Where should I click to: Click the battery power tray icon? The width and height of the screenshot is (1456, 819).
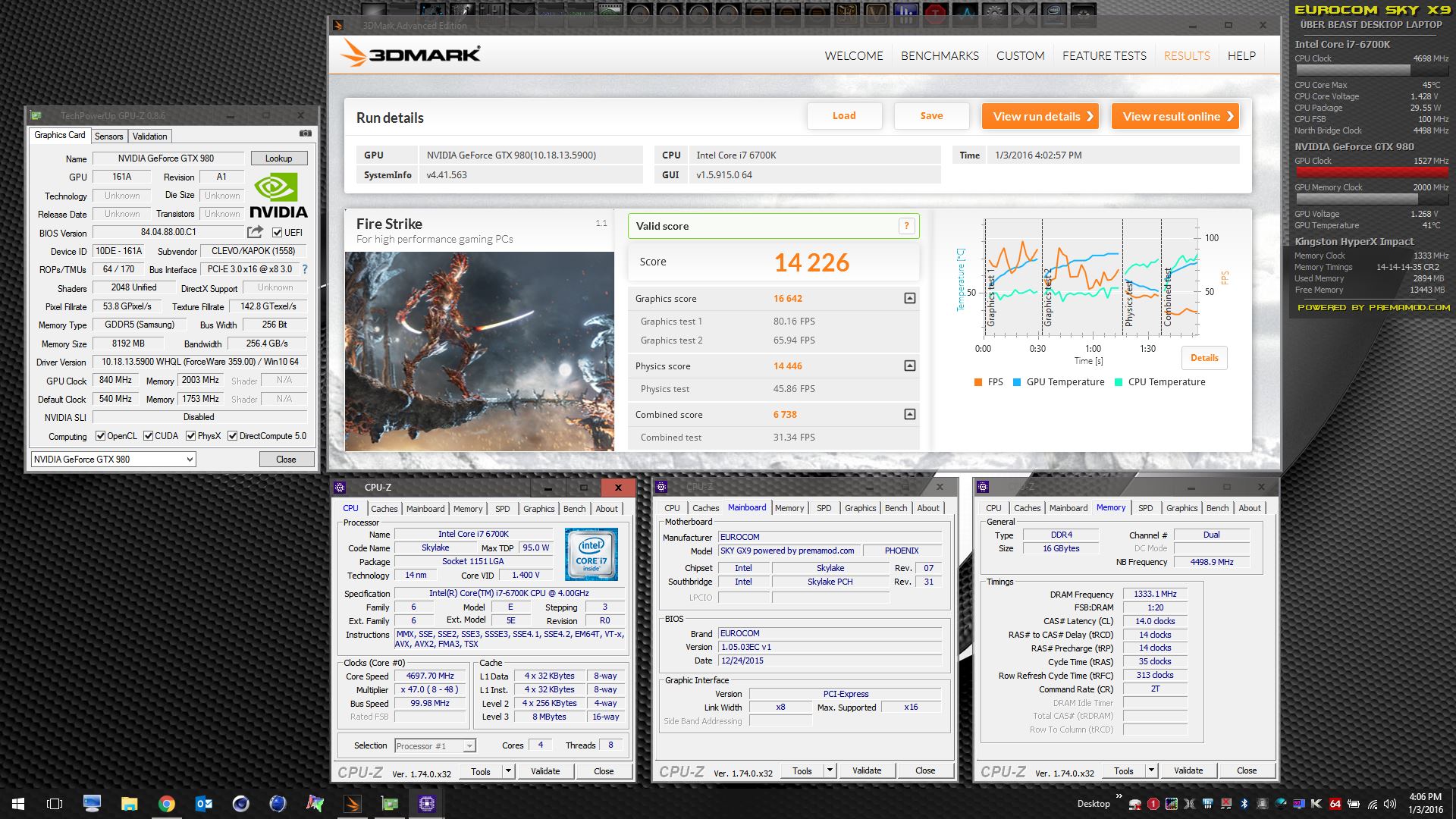click(x=1354, y=804)
